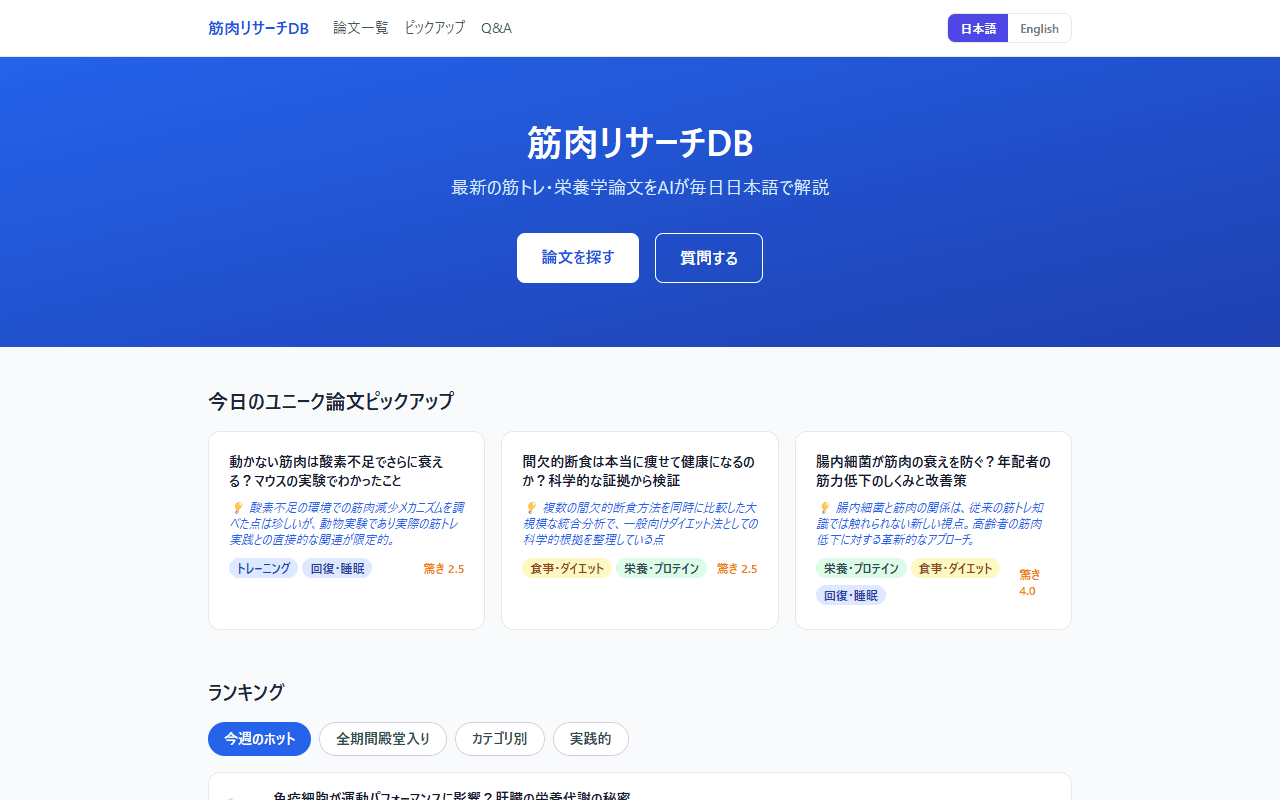Select 回復・睡眠 tag in the 酸素不足 card

pos(337,568)
